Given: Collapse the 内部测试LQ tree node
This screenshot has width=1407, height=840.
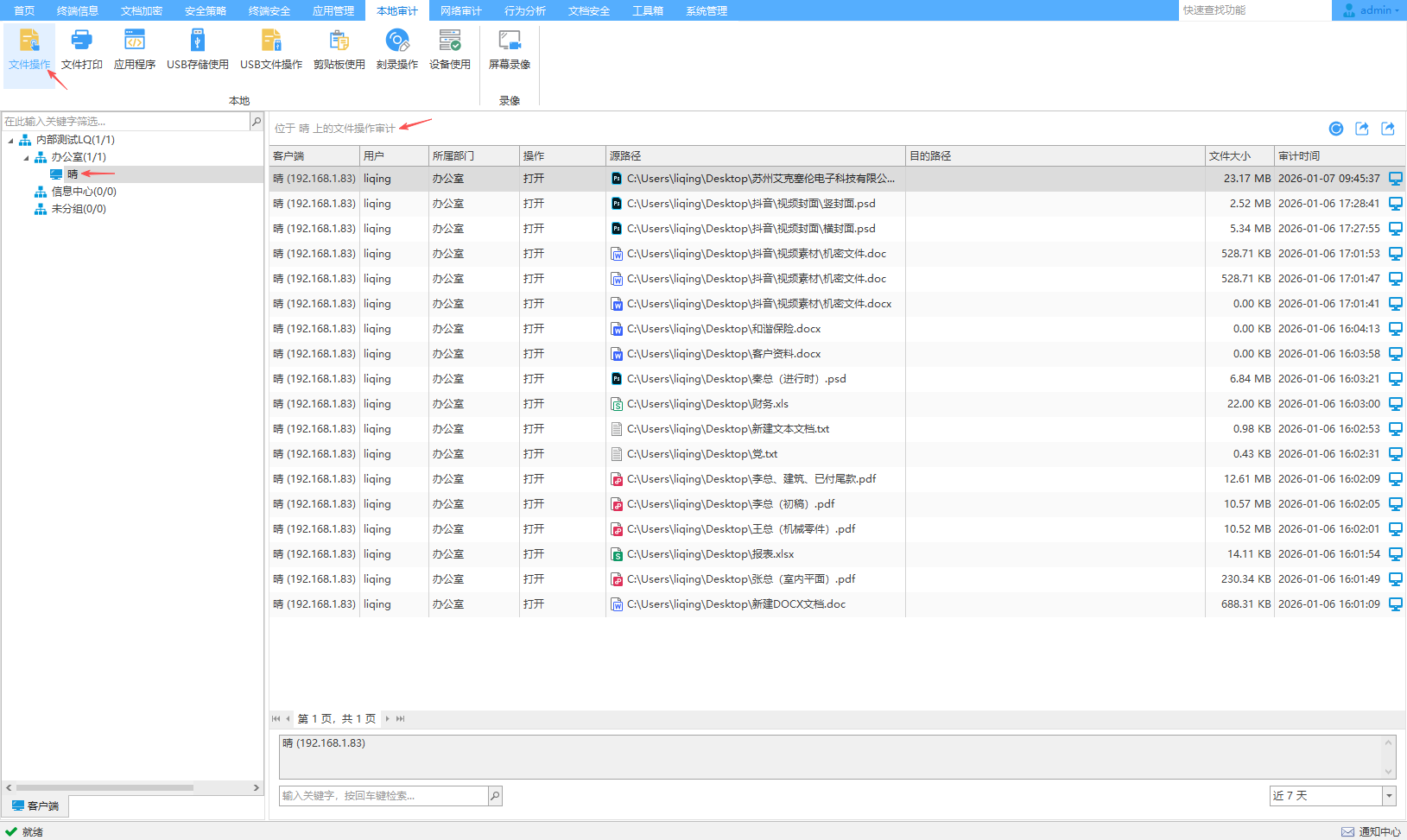Looking at the screenshot, I should pos(10,140).
